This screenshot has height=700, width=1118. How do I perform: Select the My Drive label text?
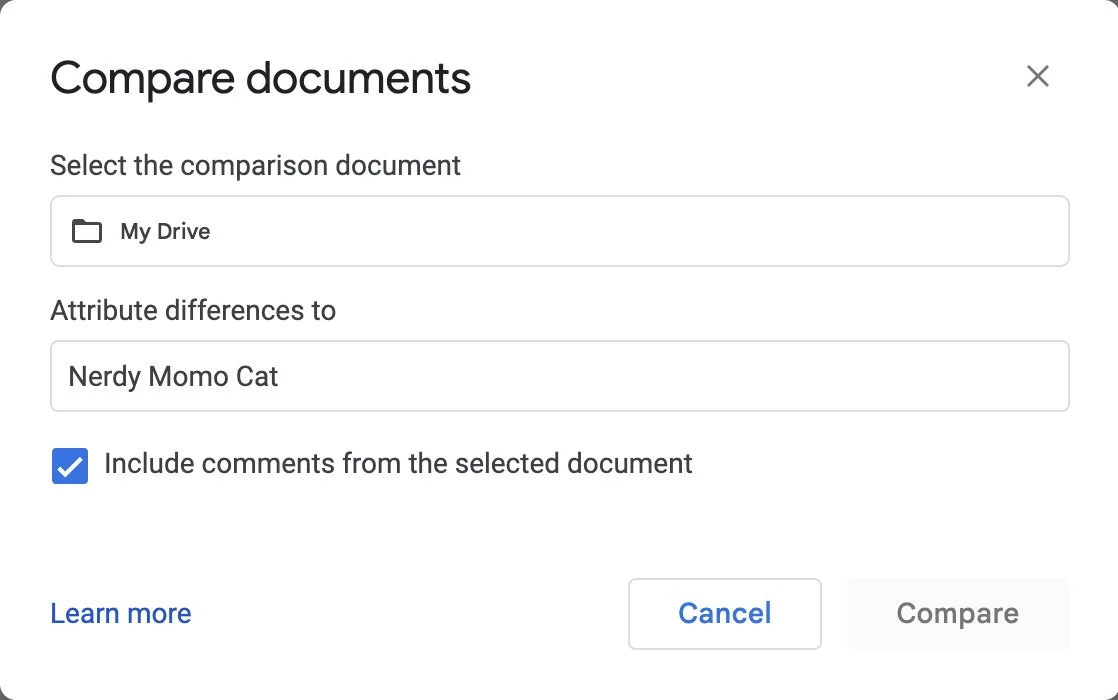[165, 232]
